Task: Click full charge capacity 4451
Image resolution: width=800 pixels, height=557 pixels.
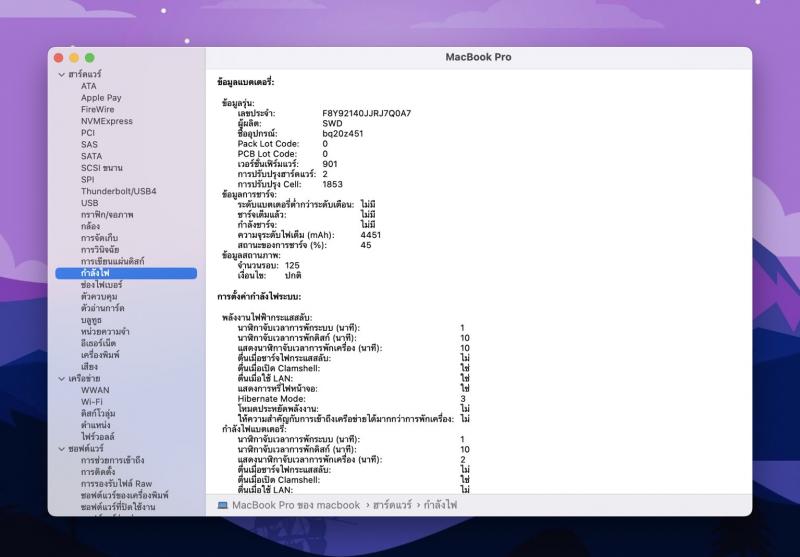Action: tap(370, 235)
